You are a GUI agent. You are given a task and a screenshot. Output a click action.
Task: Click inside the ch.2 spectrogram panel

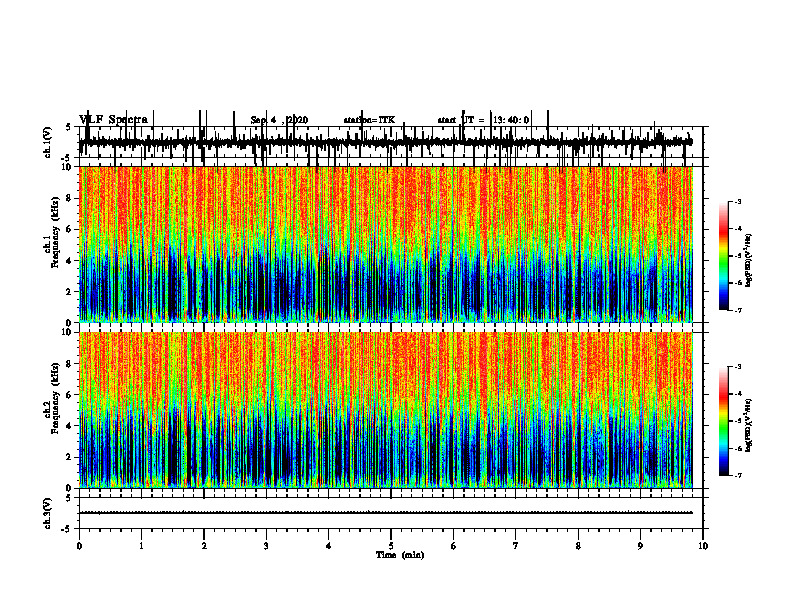click(x=385, y=410)
